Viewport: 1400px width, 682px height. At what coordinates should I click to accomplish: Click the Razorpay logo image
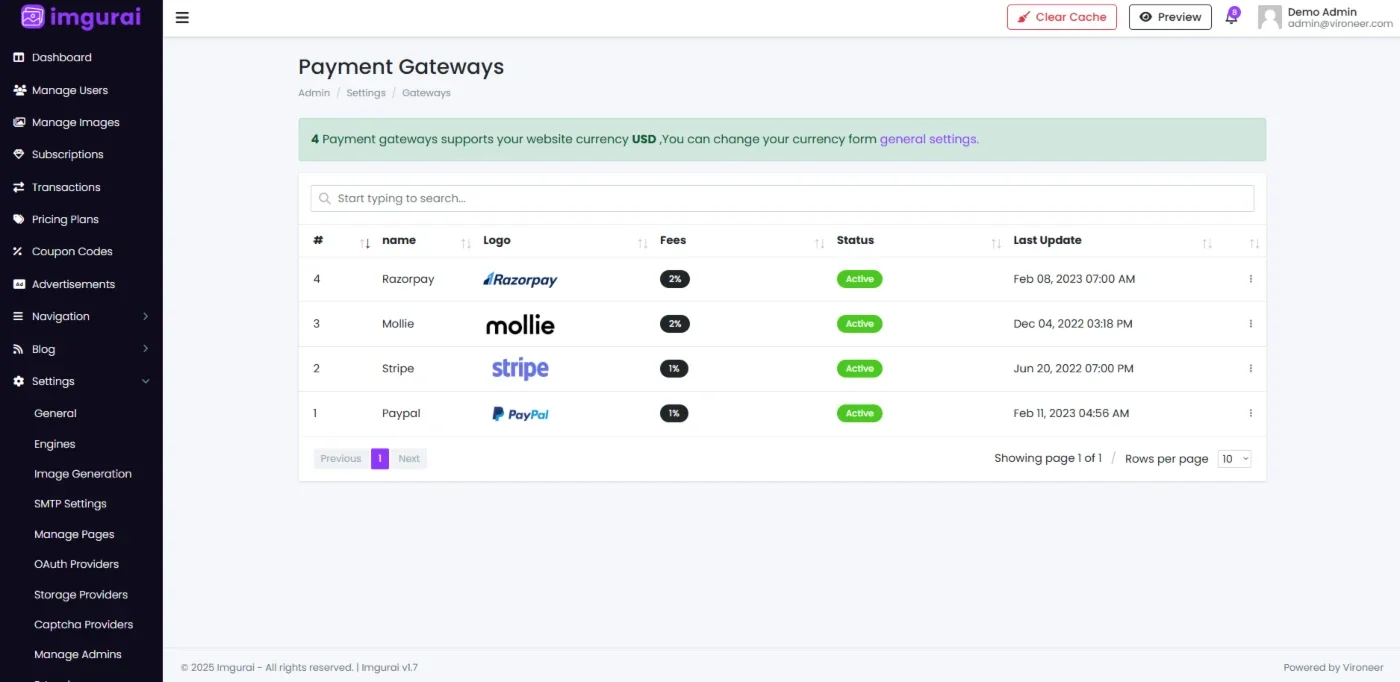click(x=520, y=280)
